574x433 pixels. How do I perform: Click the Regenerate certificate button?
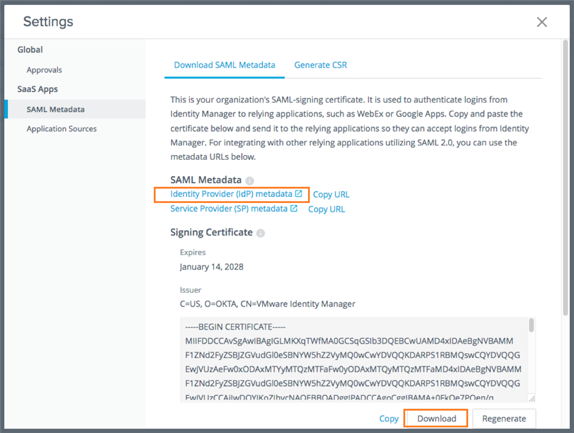click(504, 418)
